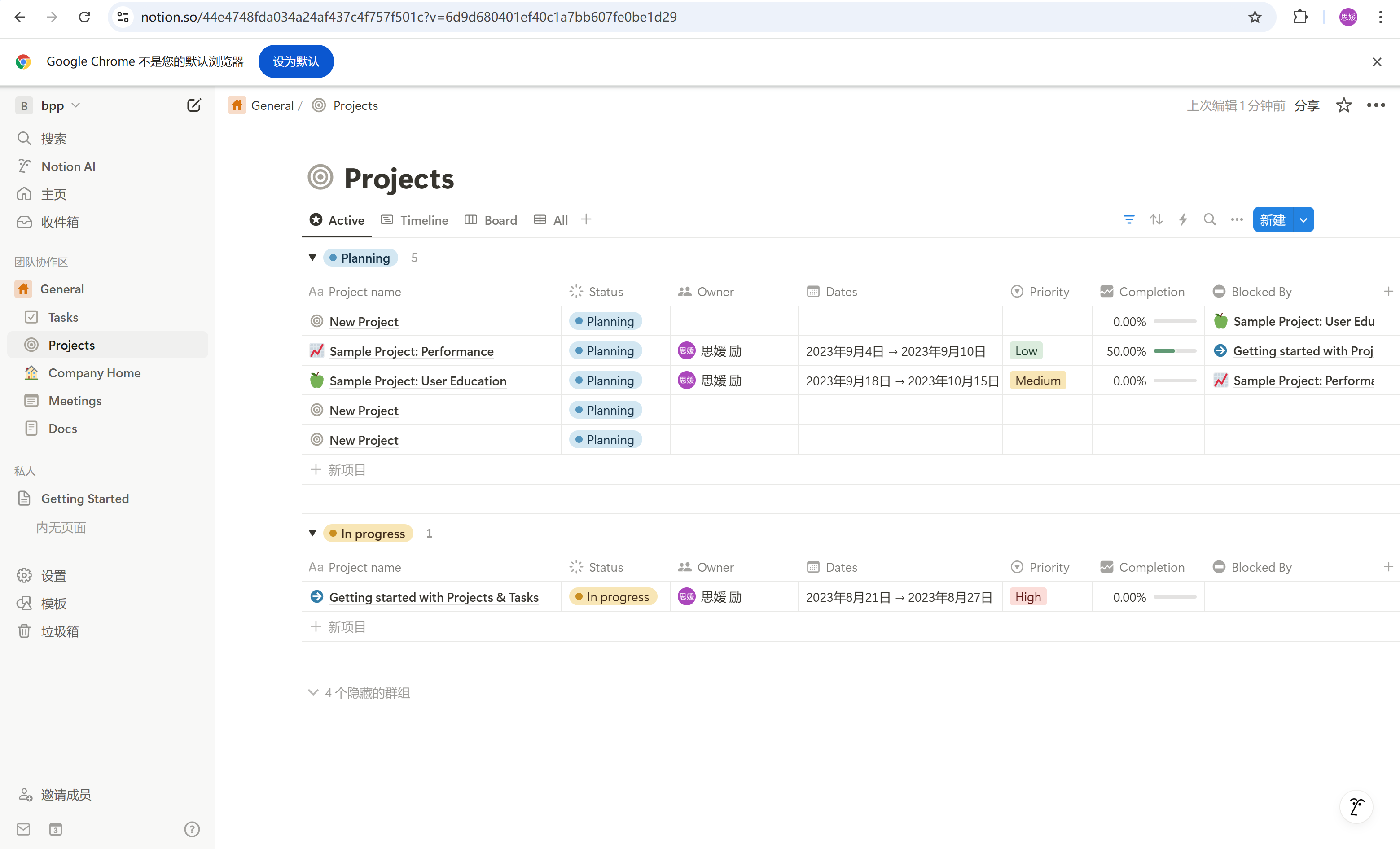Click the filter icon in the database toolbar
Screen dimensions: 1400x849
(x=1128, y=220)
